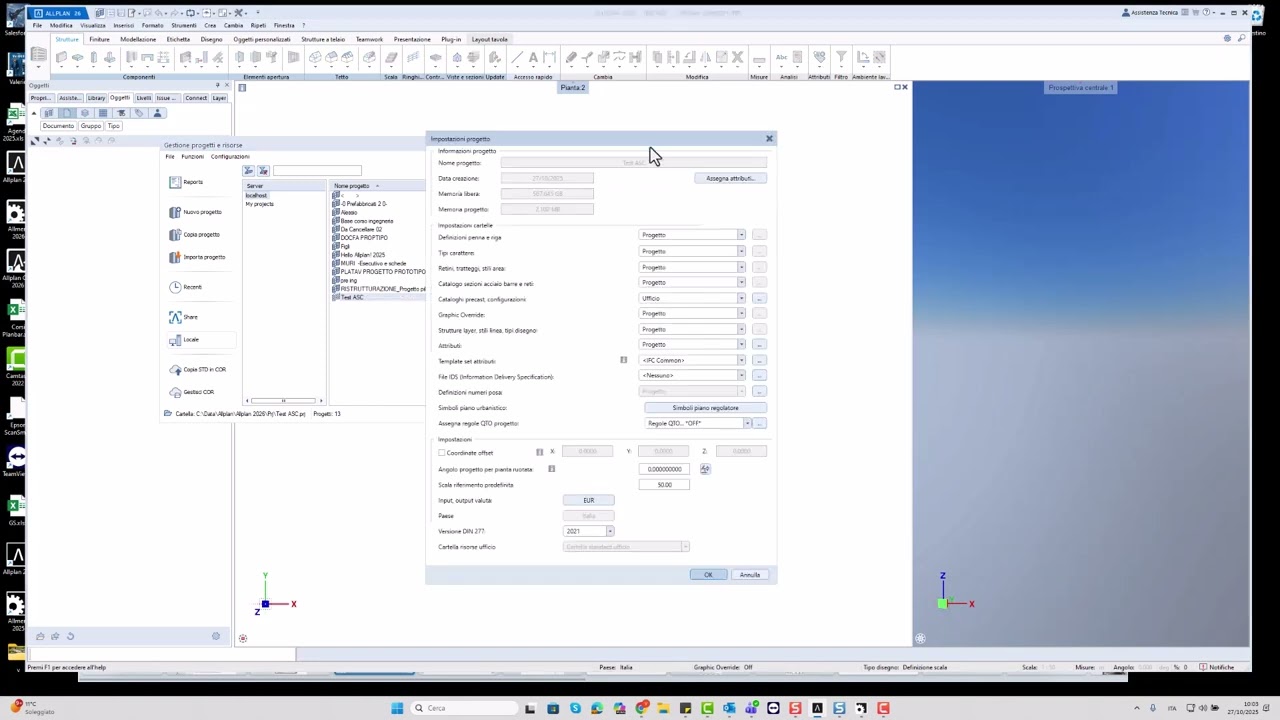Screen dimensions: 1280x720
Task: Click Simboli piano regolatore button
Action: point(705,408)
